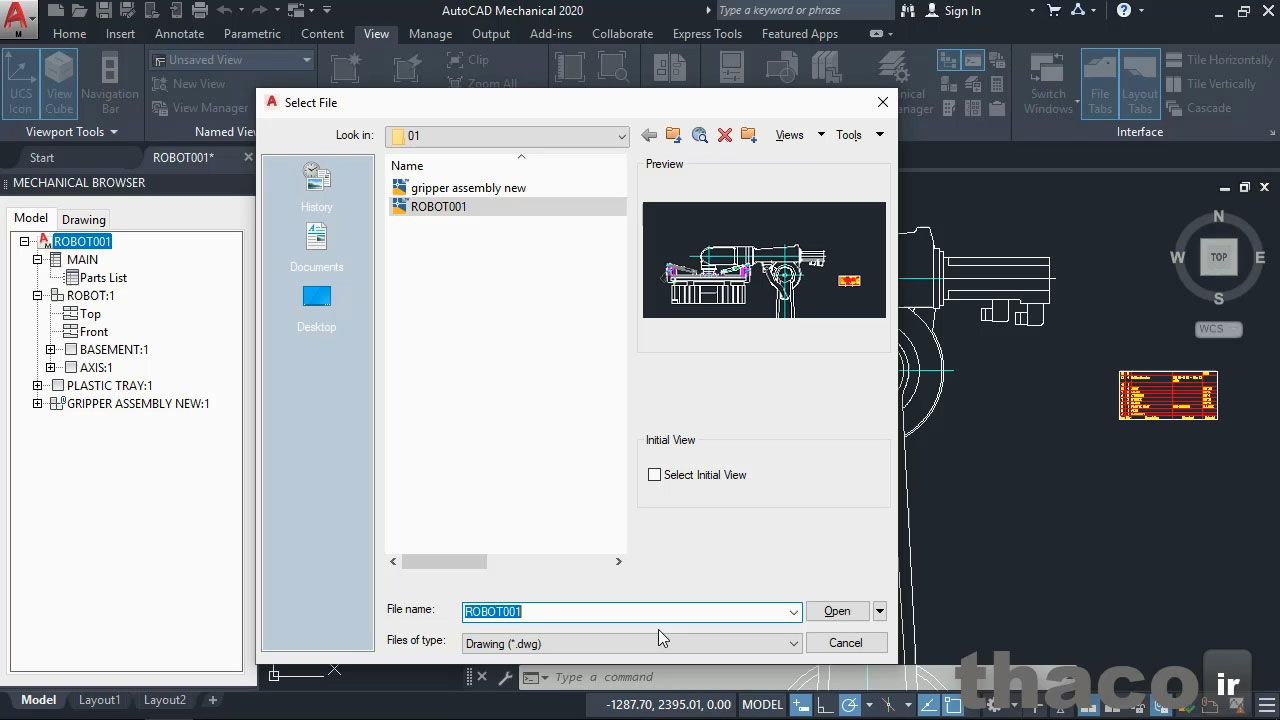
Task: Expand the PLASTIC TRAY:1 tree node
Action: click(38, 386)
